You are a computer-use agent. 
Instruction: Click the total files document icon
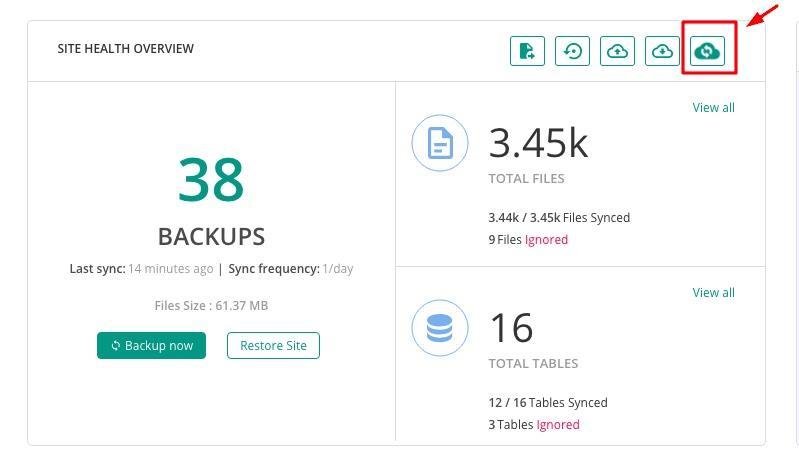(x=440, y=143)
